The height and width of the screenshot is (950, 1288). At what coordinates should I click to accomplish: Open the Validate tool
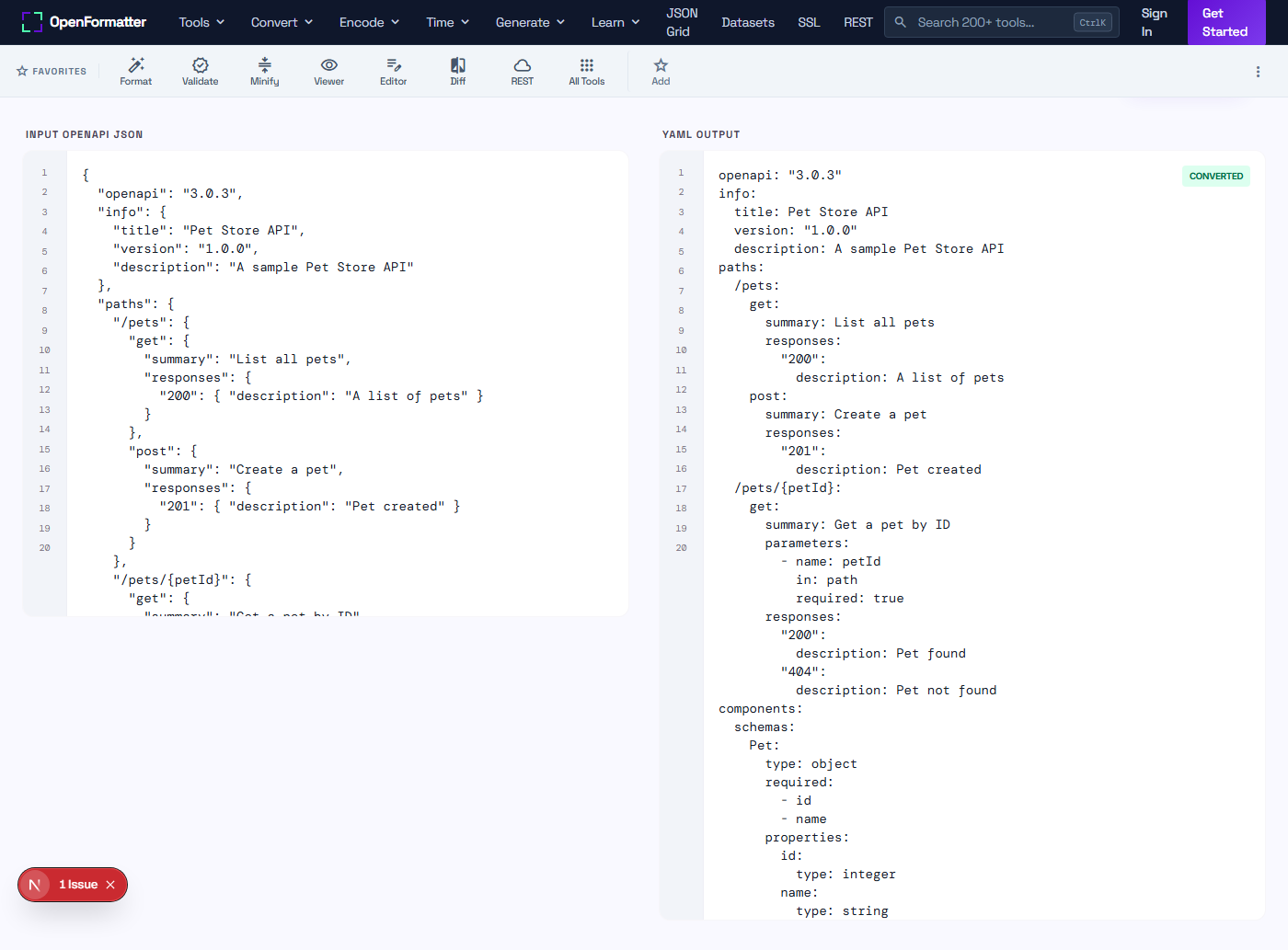click(201, 71)
